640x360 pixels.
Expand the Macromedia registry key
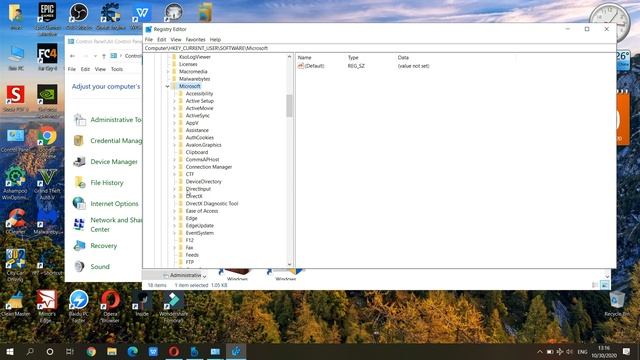coord(168,71)
